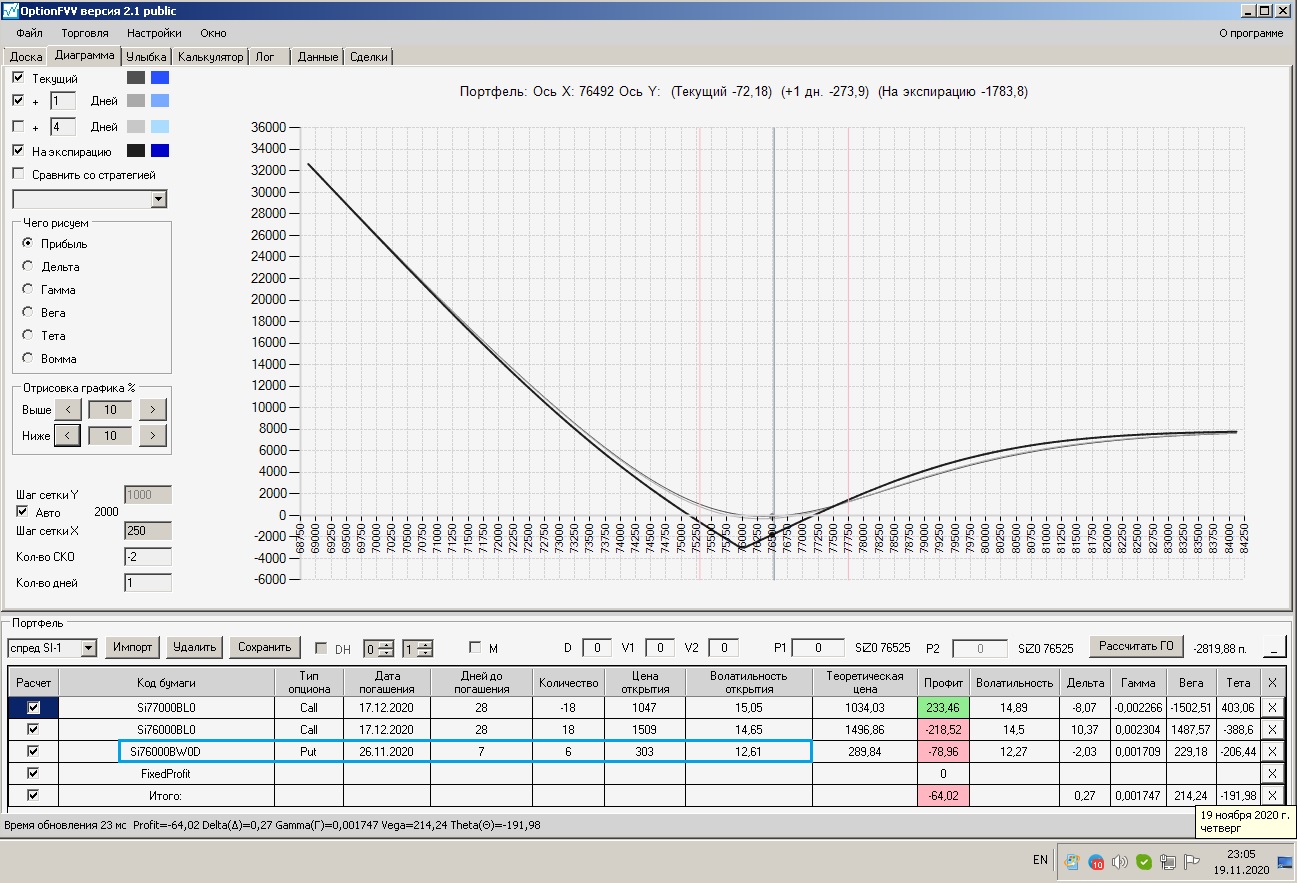The image size is (1297, 883).
Task: Open the спред SI-1 portfolio dropdown
Action: [x=89, y=648]
